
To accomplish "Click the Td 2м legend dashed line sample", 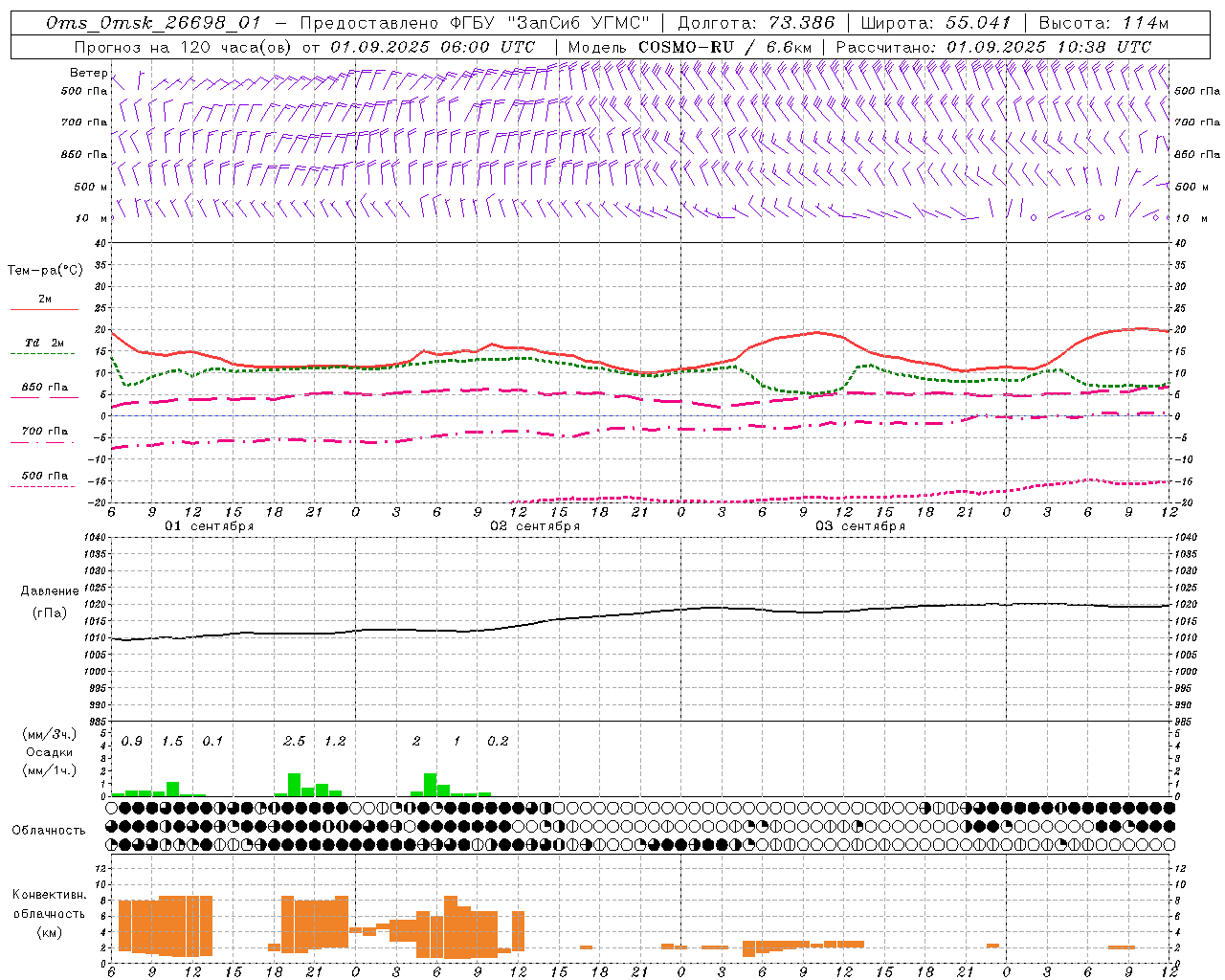I will [x=42, y=354].
